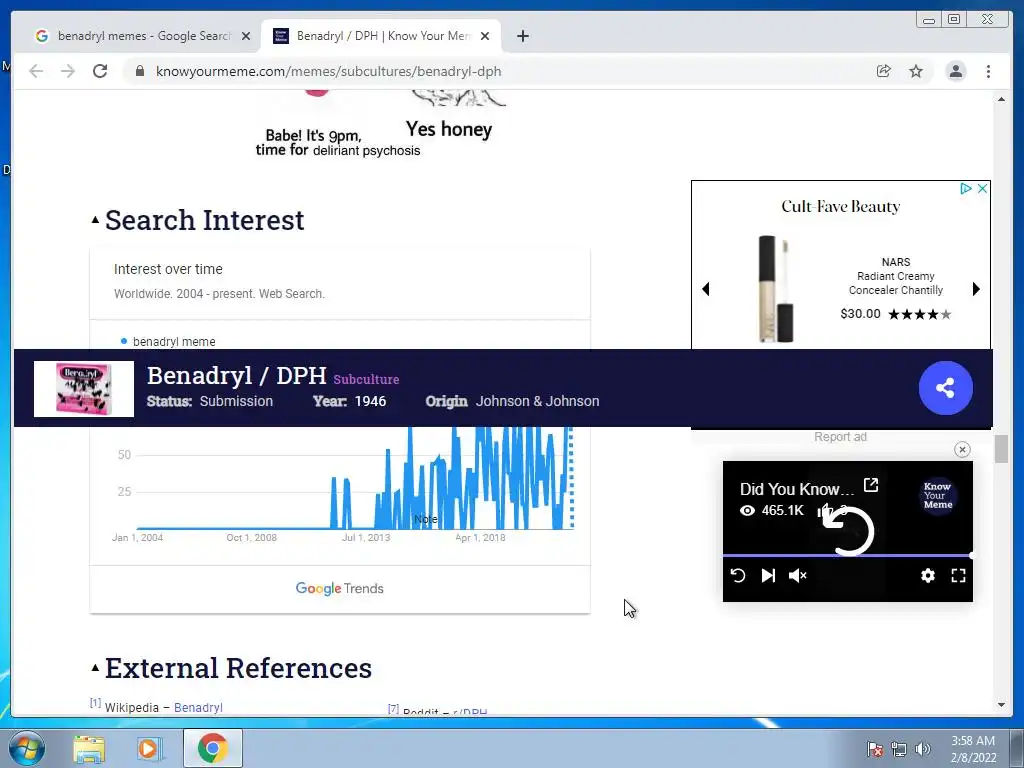This screenshot has height=768, width=1024.
Task: Close the Cult-Fave Beauty ad
Action: 982,189
